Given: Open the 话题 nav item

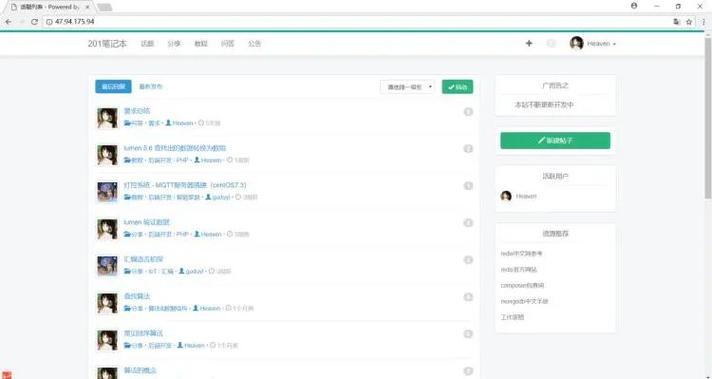Looking at the screenshot, I should [147, 44].
